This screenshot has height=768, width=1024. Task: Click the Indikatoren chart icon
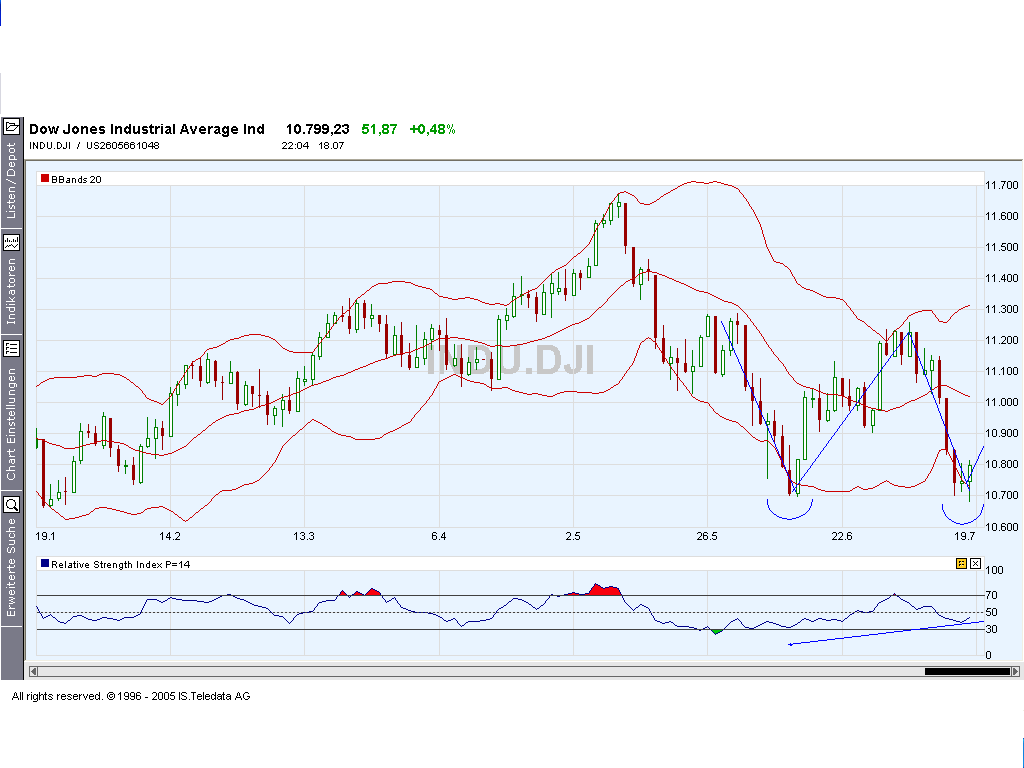pyautogui.click(x=12, y=243)
